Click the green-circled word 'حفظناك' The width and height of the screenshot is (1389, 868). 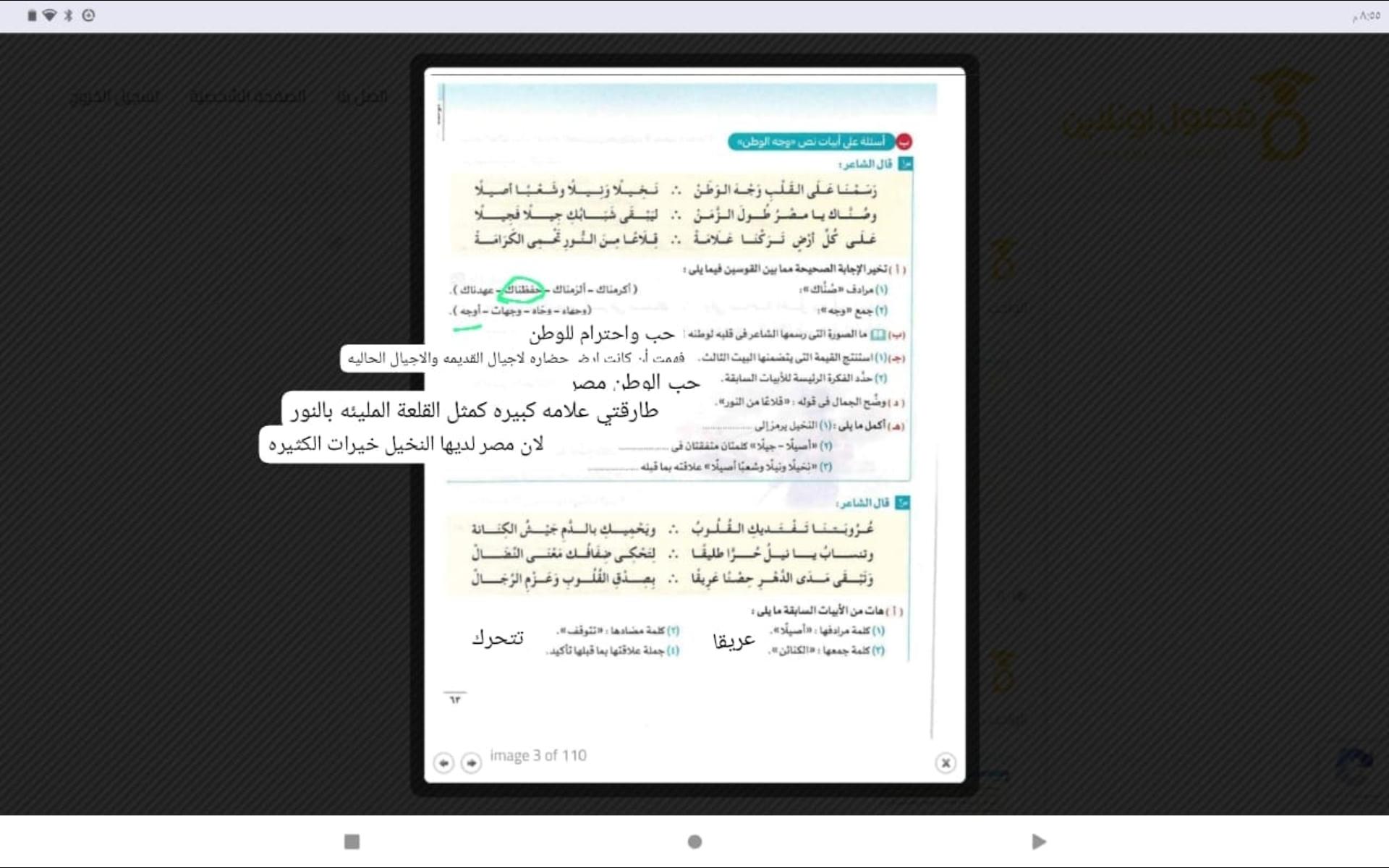pyautogui.click(x=523, y=289)
